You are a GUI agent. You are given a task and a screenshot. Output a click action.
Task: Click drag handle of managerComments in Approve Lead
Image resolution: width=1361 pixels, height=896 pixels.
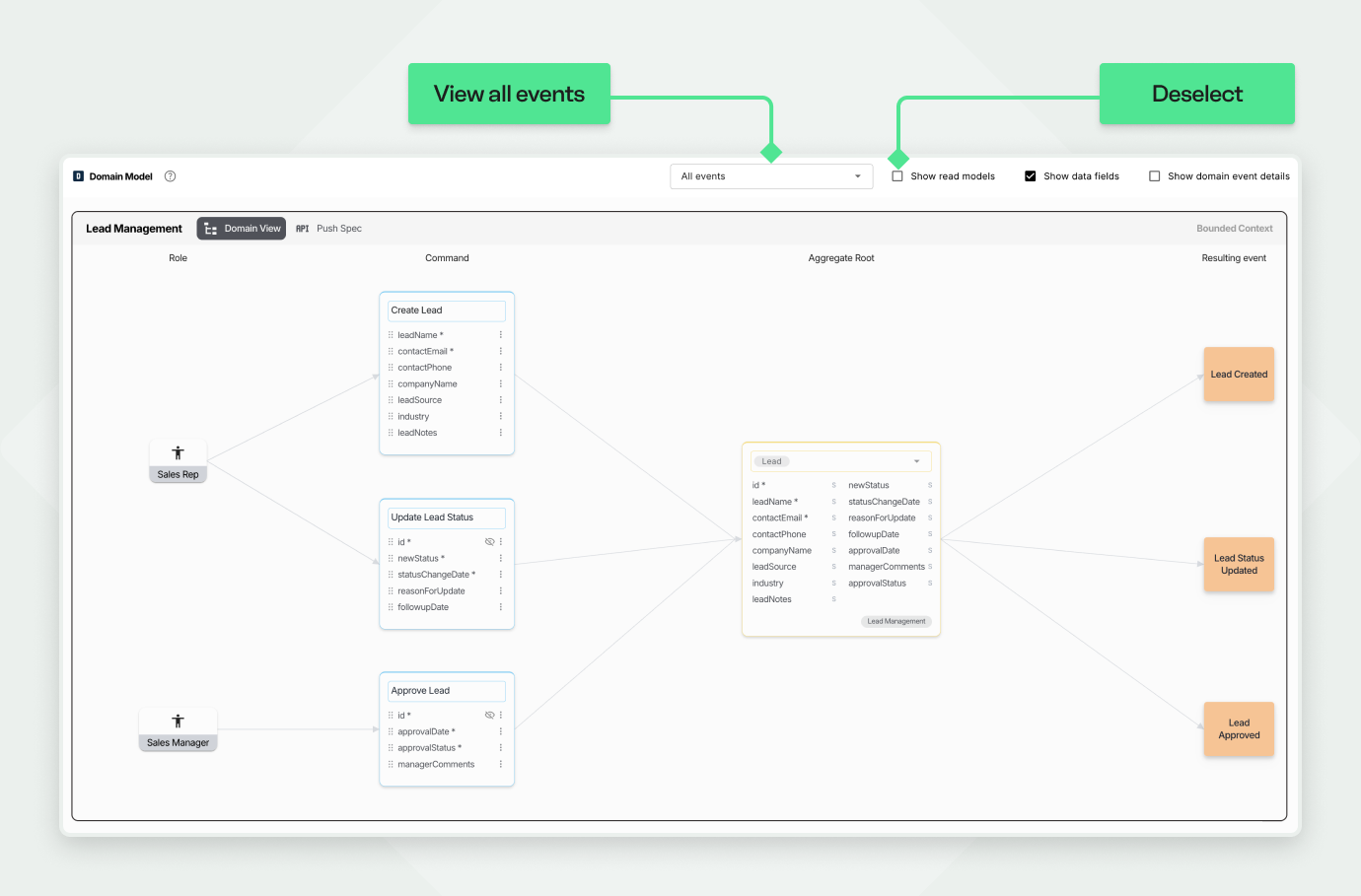coord(391,765)
